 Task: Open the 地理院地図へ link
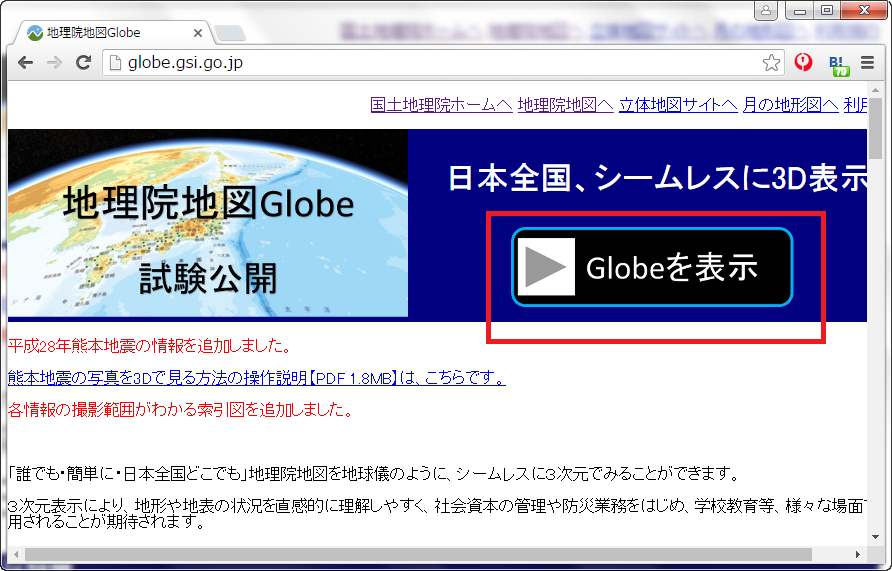click(565, 105)
